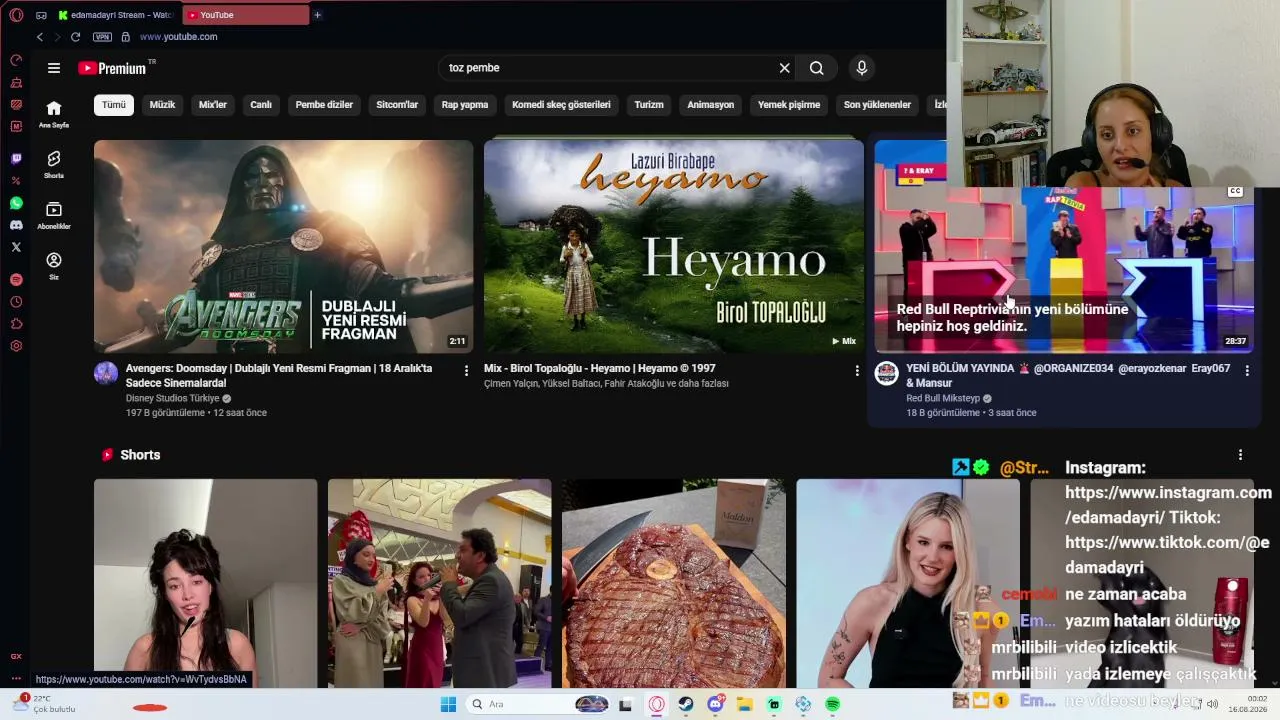This screenshot has height=720, width=1280.
Task: Open the Opera GX main menu logo
Action: (x=16, y=15)
